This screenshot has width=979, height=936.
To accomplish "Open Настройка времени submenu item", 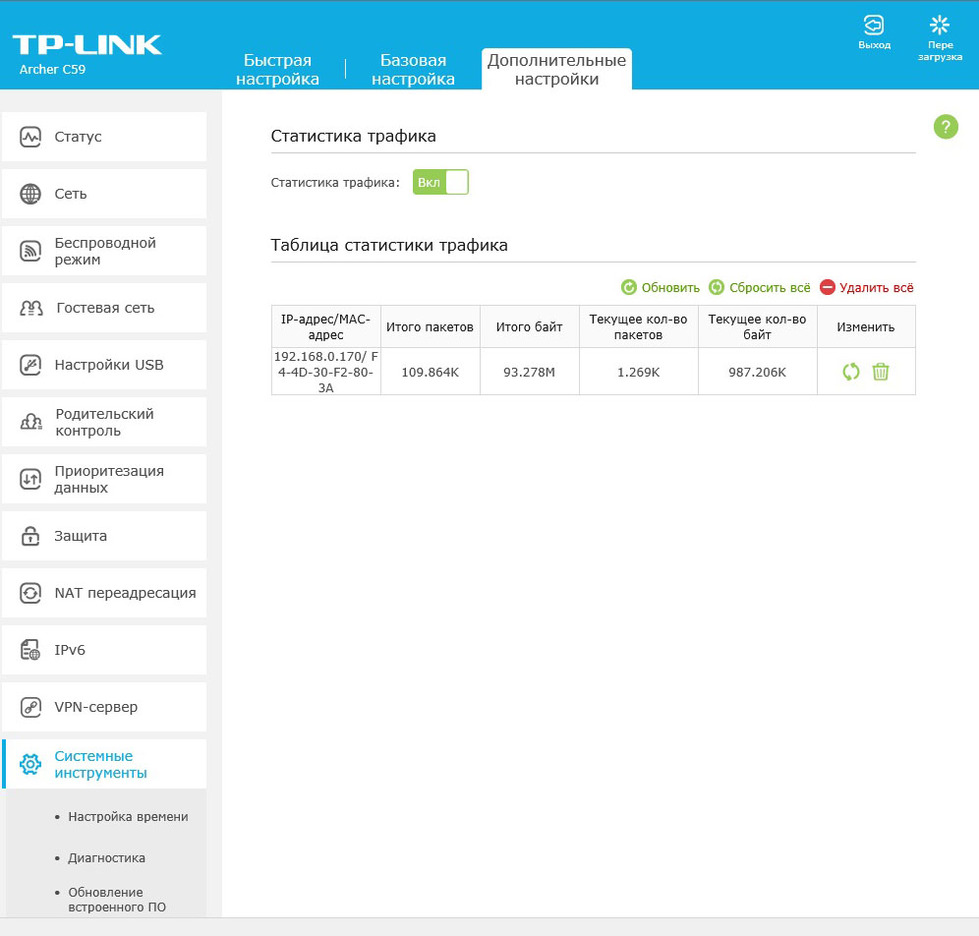I will coord(127,817).
